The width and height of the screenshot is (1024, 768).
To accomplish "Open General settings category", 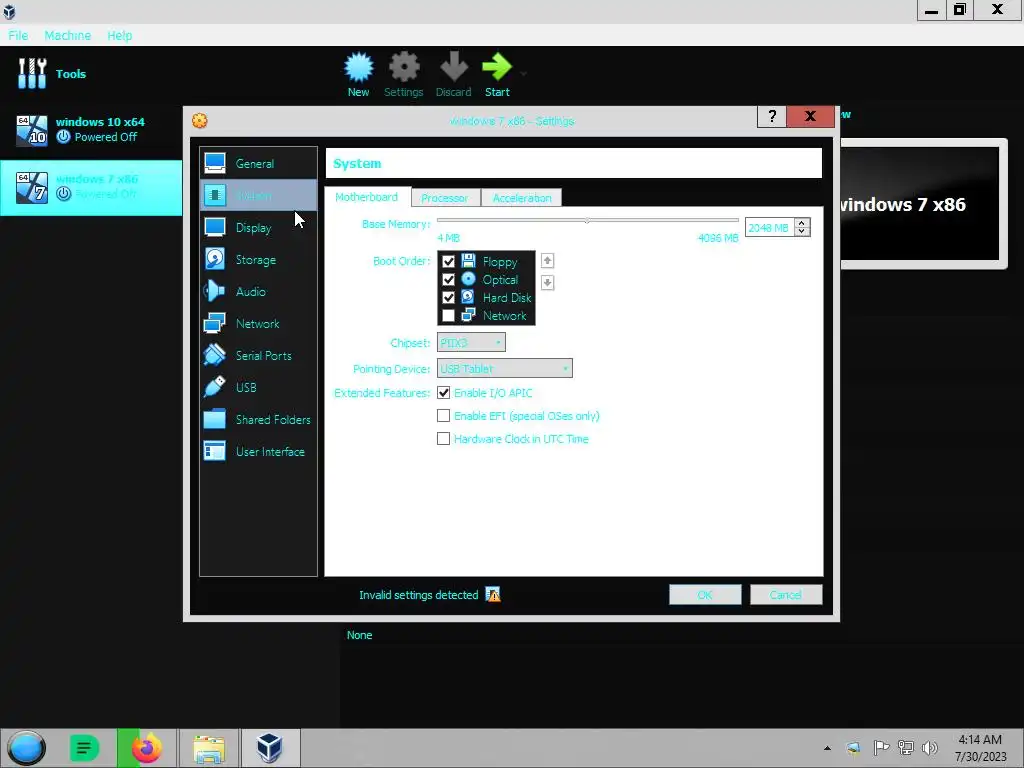I will pos(259,163).
